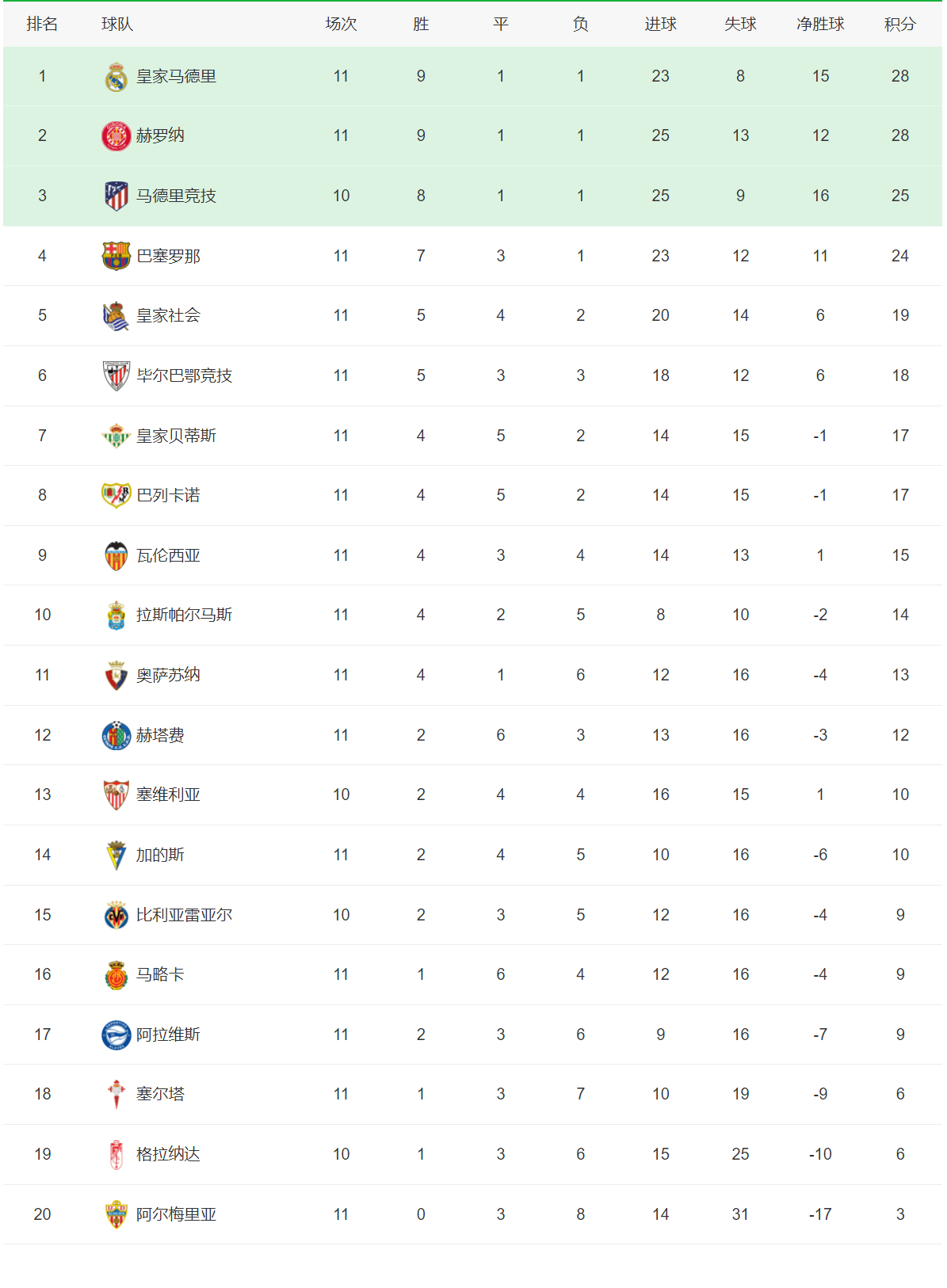Click the Alavés blue round logo
This screenshot has width=947, height=1288.
tap(116, 1035)
